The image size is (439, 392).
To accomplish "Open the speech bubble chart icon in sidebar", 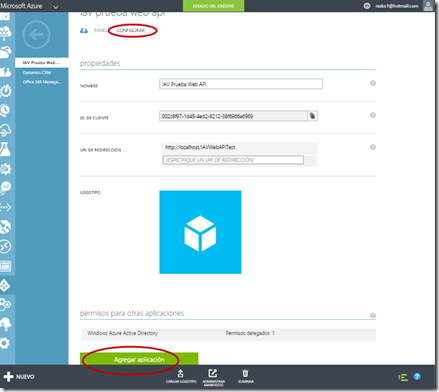I will (6, 188).
